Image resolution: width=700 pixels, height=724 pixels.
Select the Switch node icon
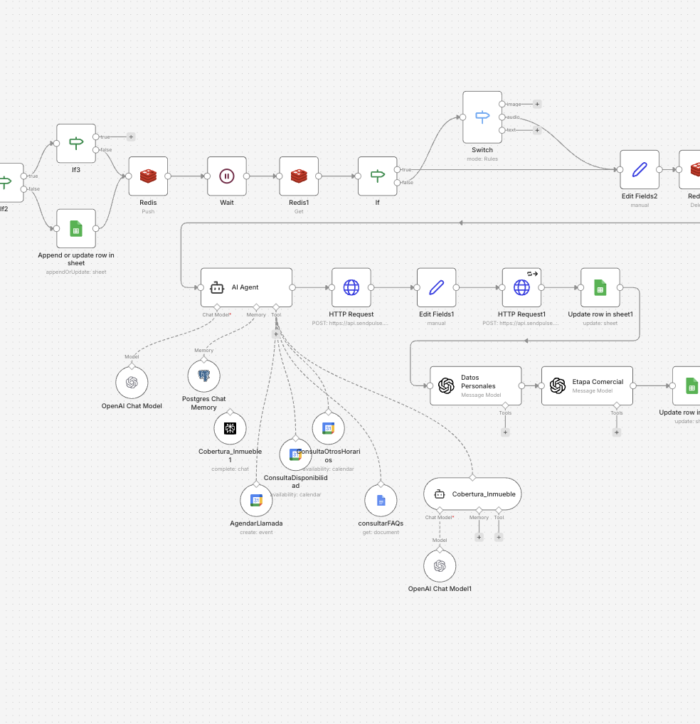[482, 118]
